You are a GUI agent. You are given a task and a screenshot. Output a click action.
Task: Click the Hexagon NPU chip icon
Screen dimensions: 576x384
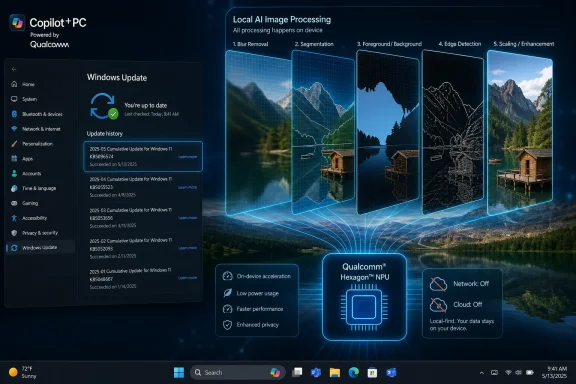364,307
